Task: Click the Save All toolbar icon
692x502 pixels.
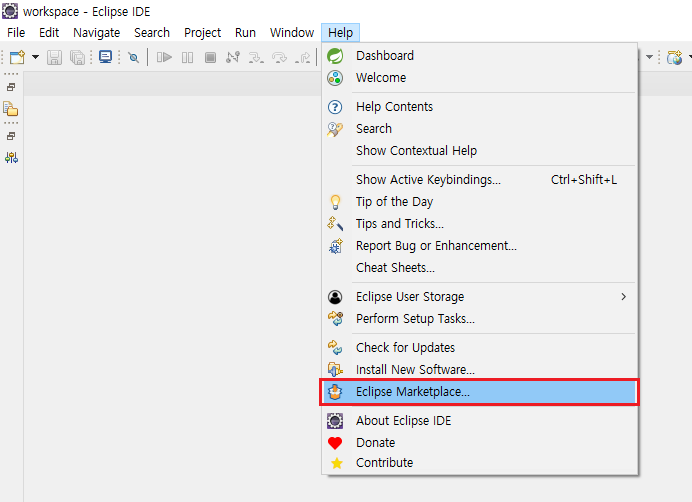Action: (x=77, y=57)
